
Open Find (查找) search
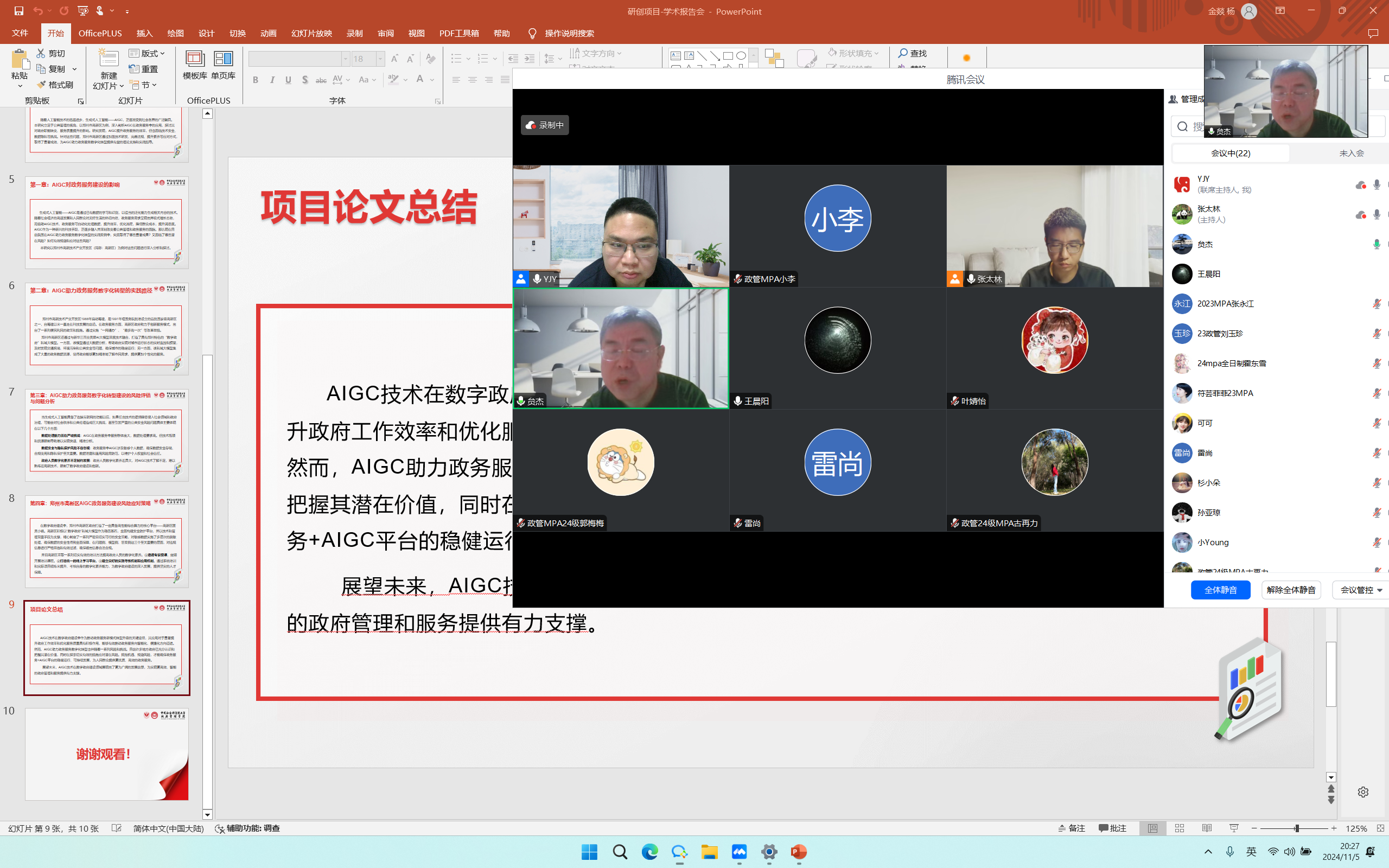pyautogui.click(x=913, y=53)
